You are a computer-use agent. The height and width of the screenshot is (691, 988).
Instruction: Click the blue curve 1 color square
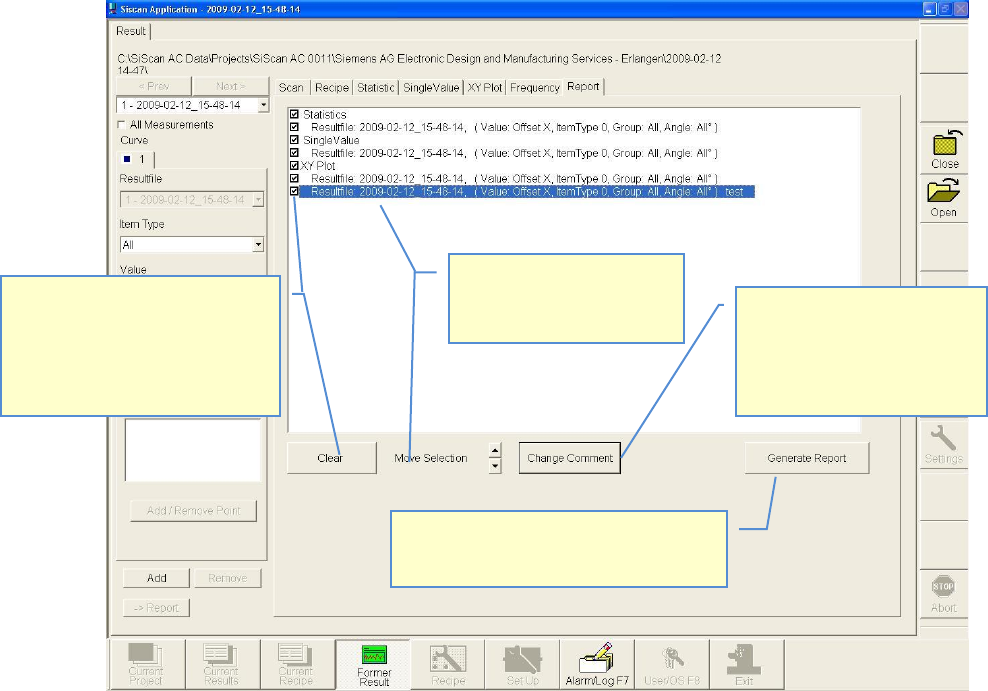(x=127, y=159)
